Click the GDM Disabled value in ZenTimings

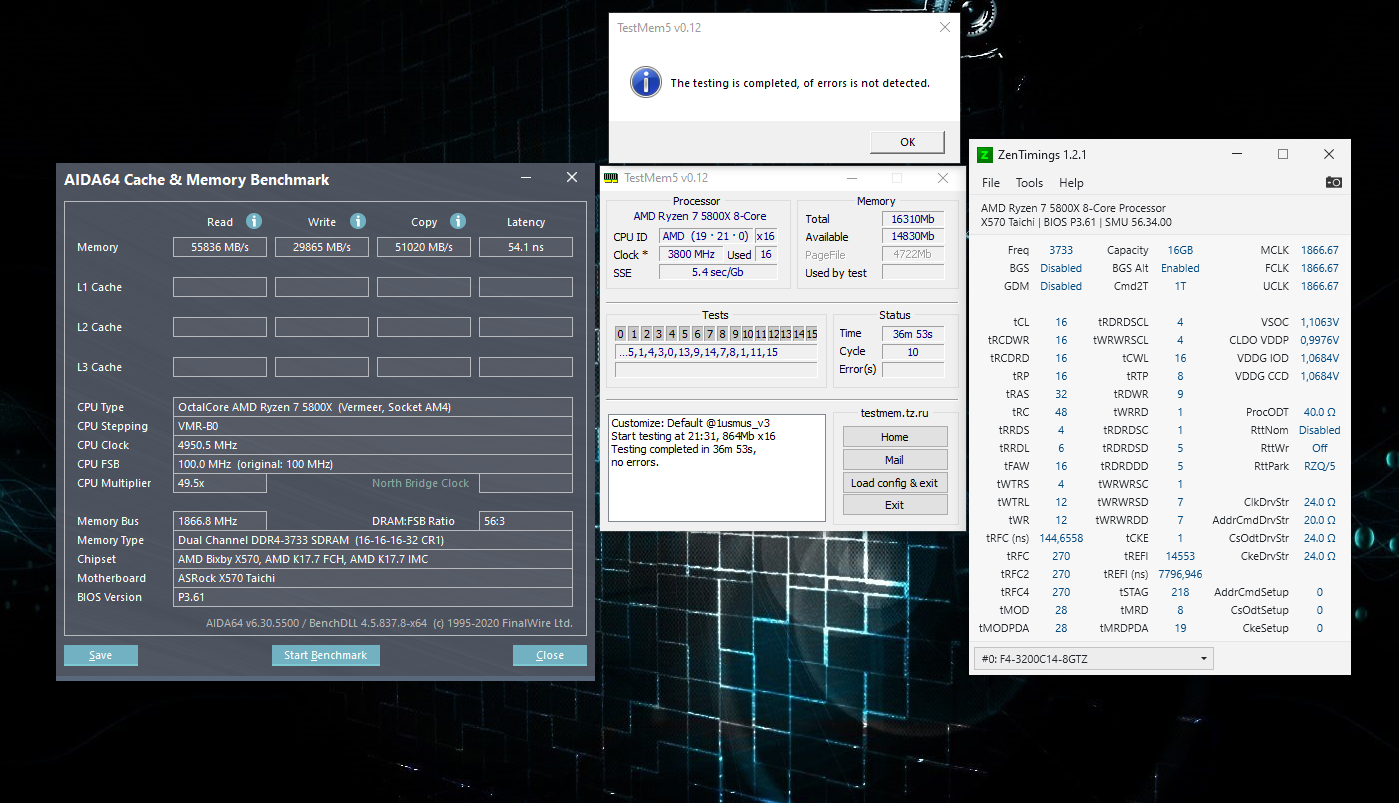1061,286
